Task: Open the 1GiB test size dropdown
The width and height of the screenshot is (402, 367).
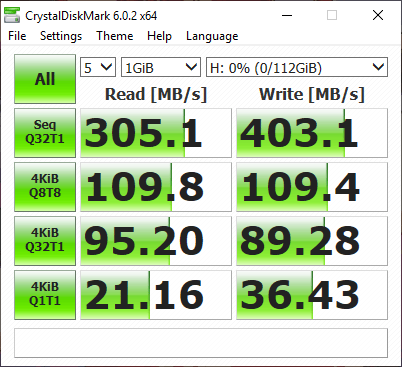Action: tap(161, 67)
